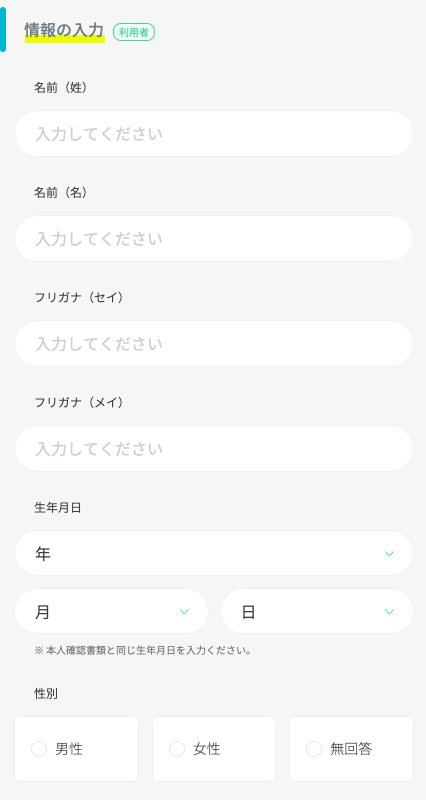Screen dimensions: 426x800
Task: Click the chevron arrow in 月 selector
Action: 185,612
